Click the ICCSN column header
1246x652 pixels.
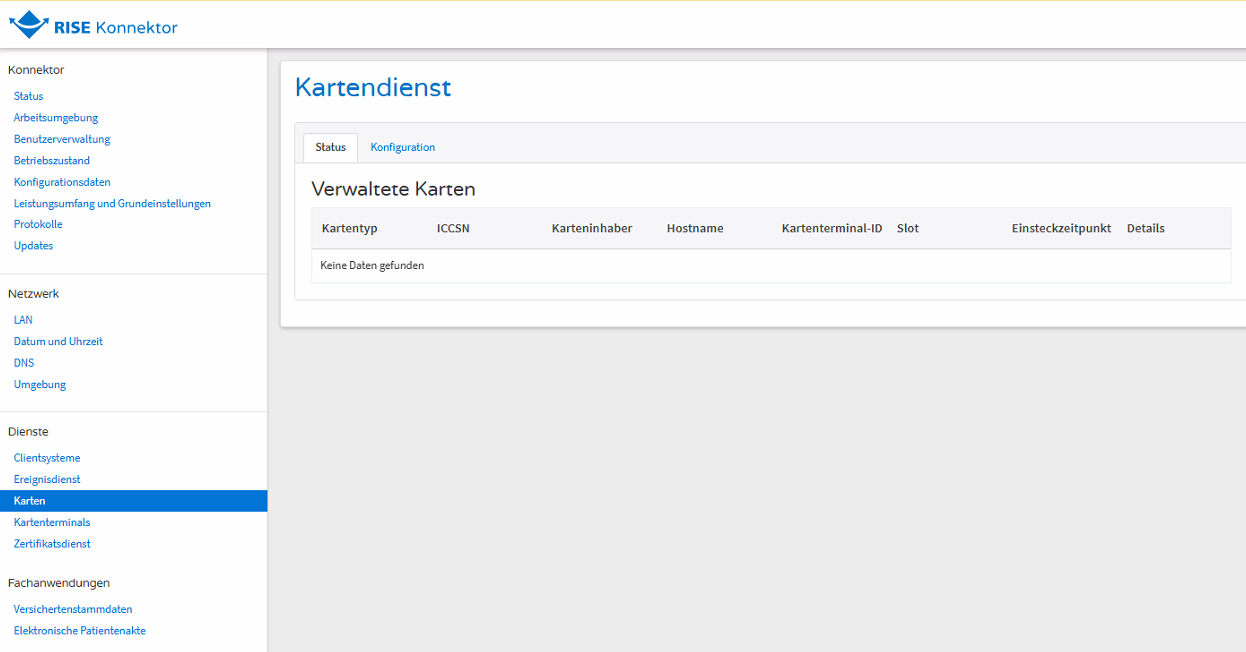click(x=453, y=228)
